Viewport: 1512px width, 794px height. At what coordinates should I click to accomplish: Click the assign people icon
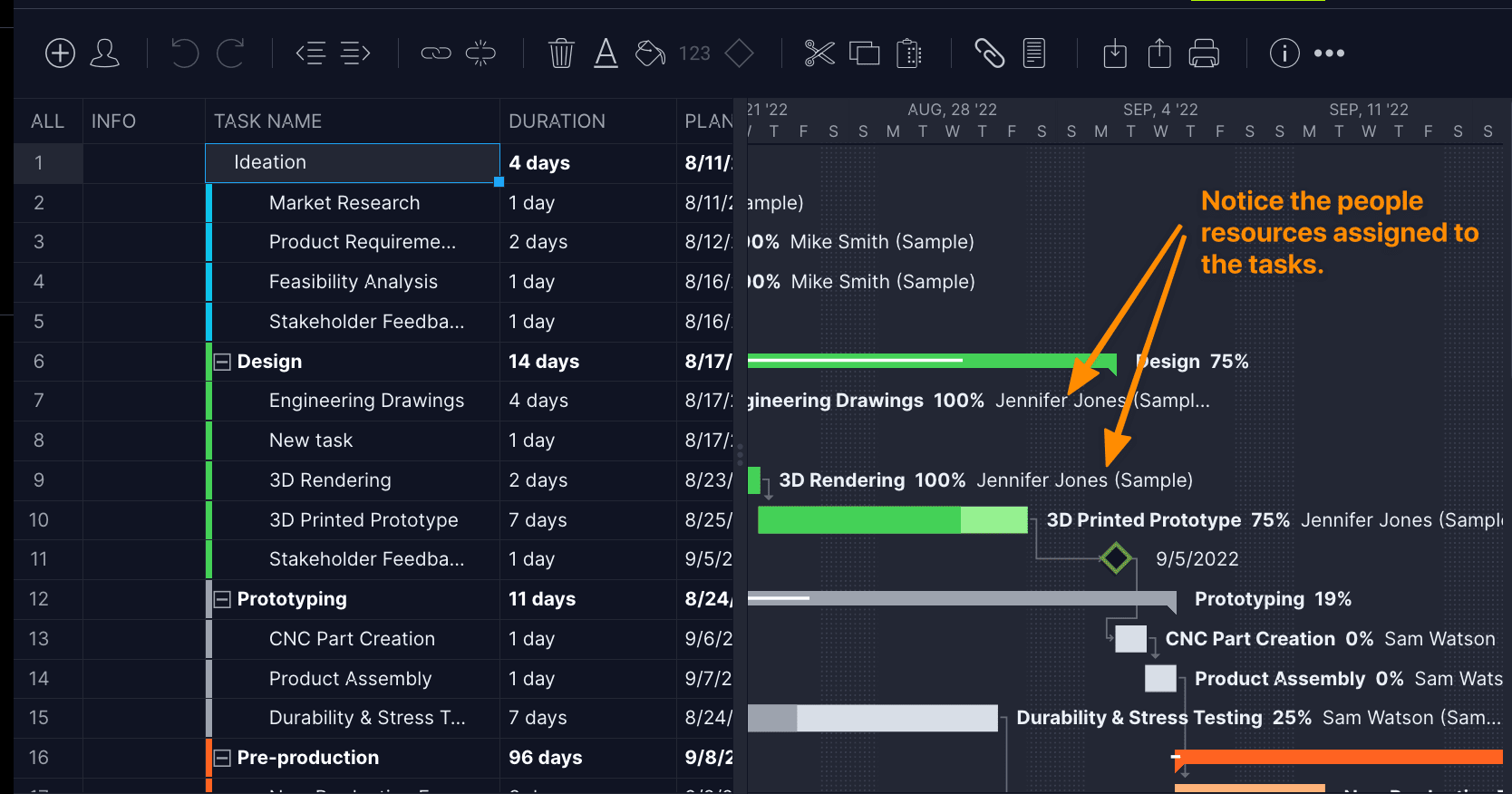[105, 53]
